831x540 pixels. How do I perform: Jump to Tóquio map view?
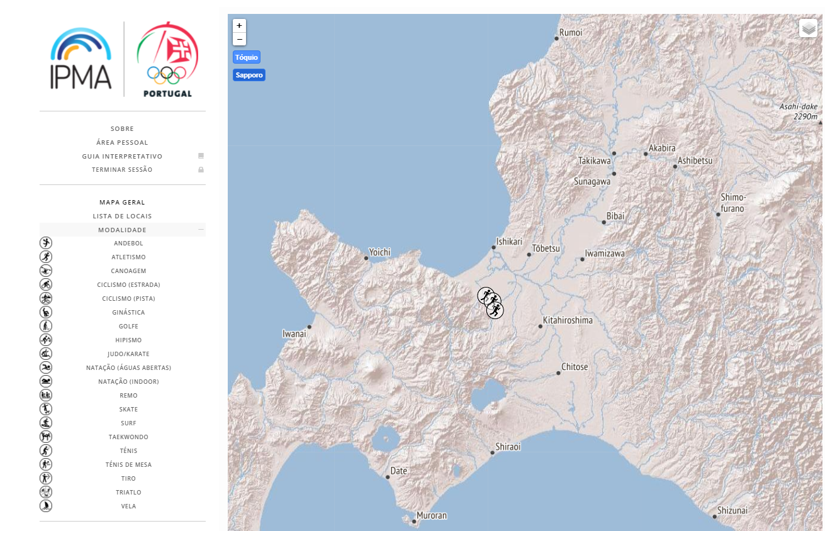point(246,57)
